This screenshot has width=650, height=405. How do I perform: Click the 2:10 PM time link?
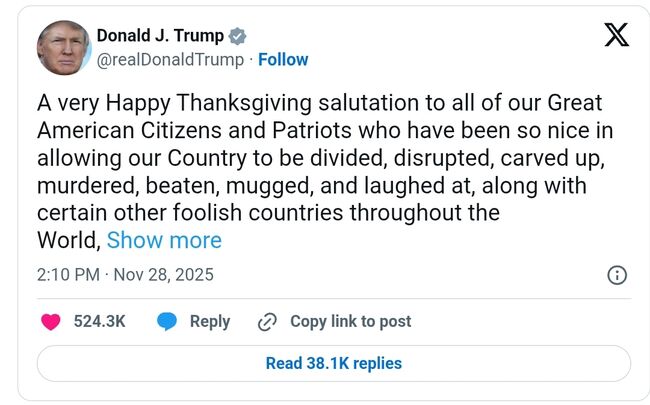coord(68,275)
